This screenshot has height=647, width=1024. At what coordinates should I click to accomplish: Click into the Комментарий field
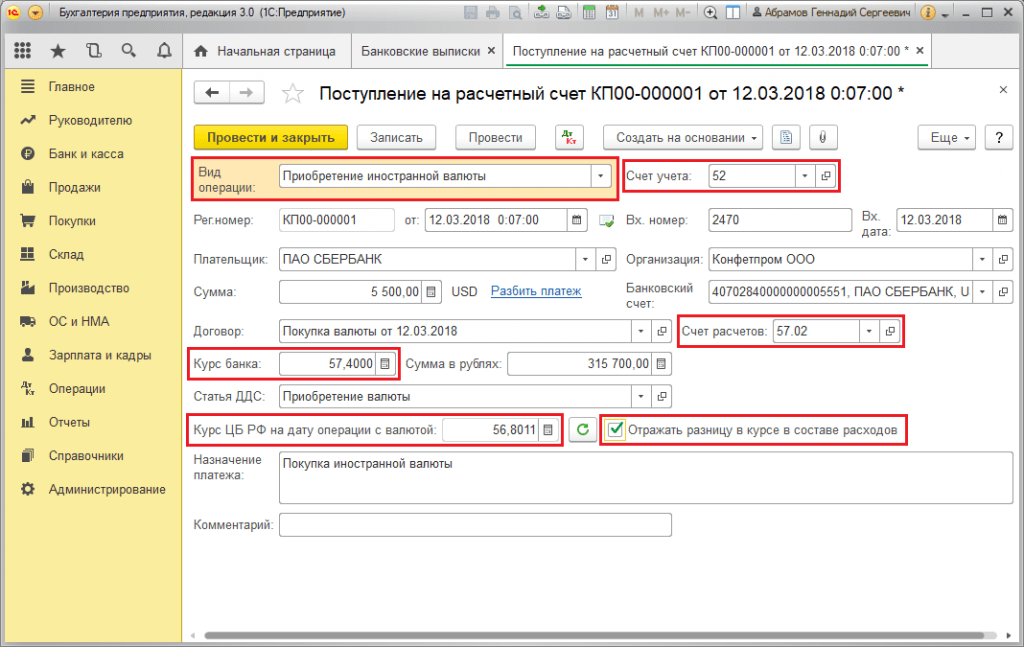pos(475,525)
